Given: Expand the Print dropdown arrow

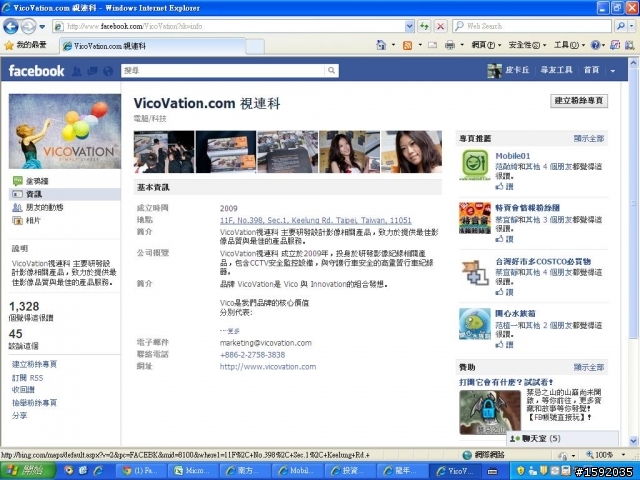Looking at the screenshot, I should coord(462,45).
